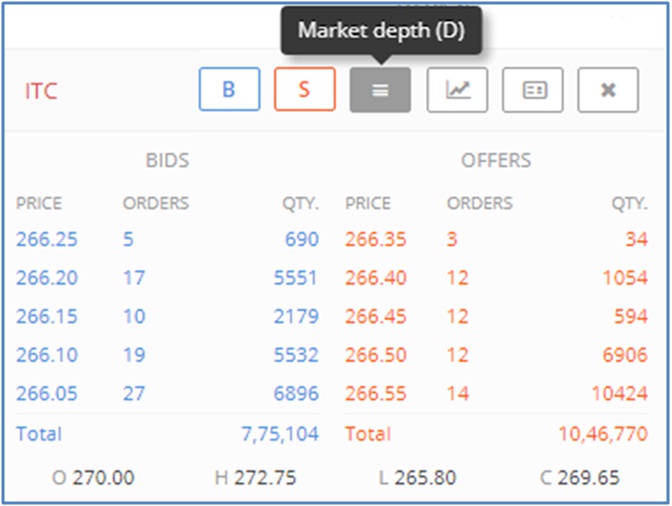Remove ITC using the X icon
672x506 pixels.
click(607, 90)
